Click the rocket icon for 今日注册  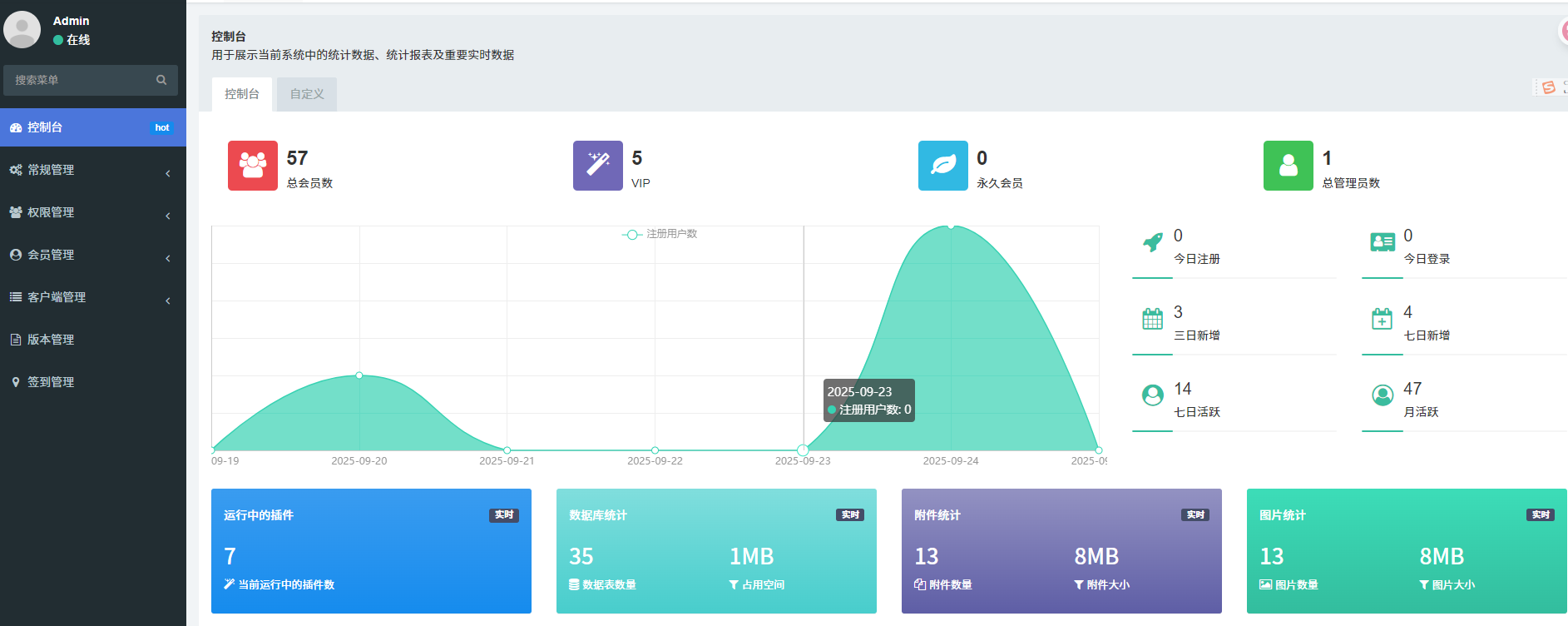pyautogui.click(x=1152, y=242)
